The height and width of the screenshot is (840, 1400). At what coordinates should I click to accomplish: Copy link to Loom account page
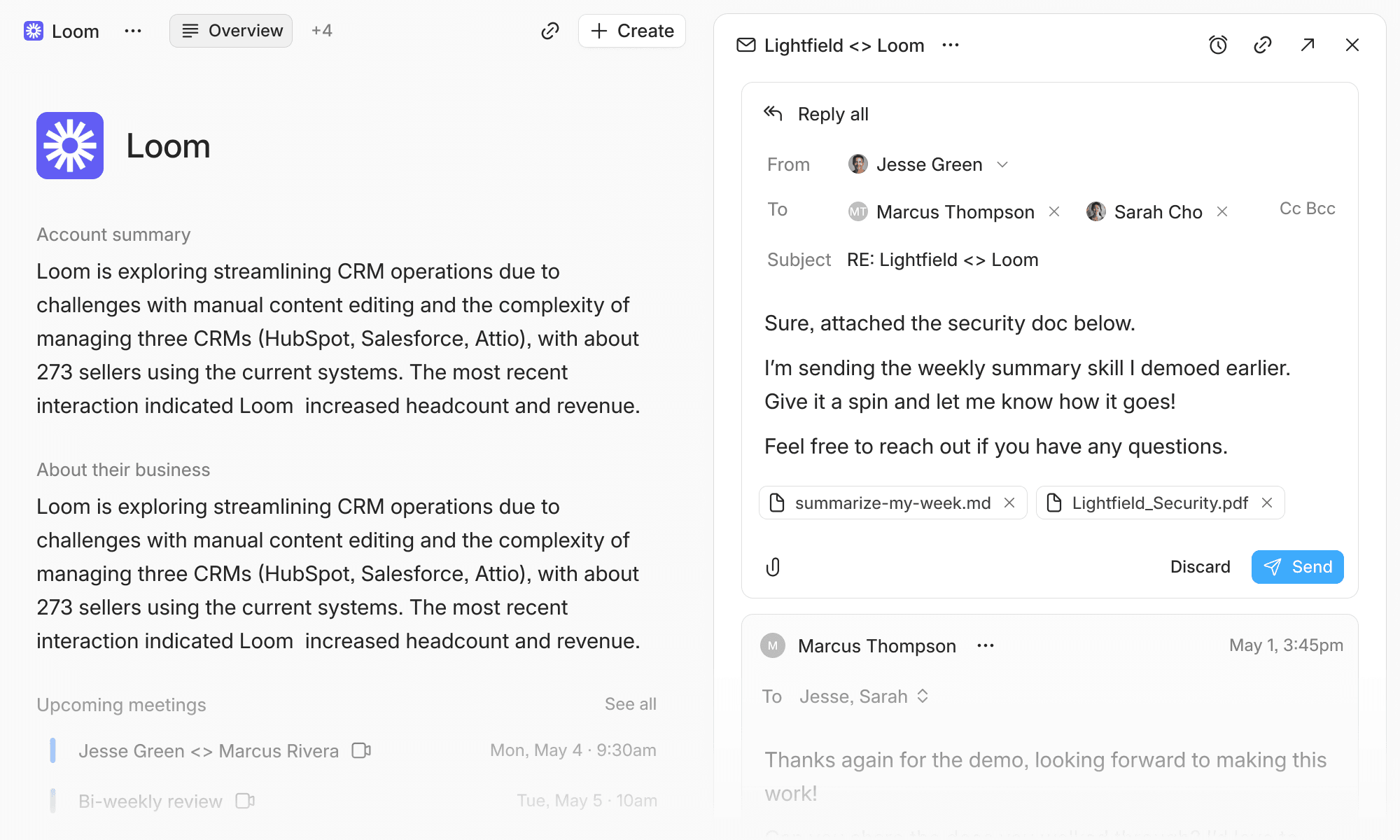[550, 31]
